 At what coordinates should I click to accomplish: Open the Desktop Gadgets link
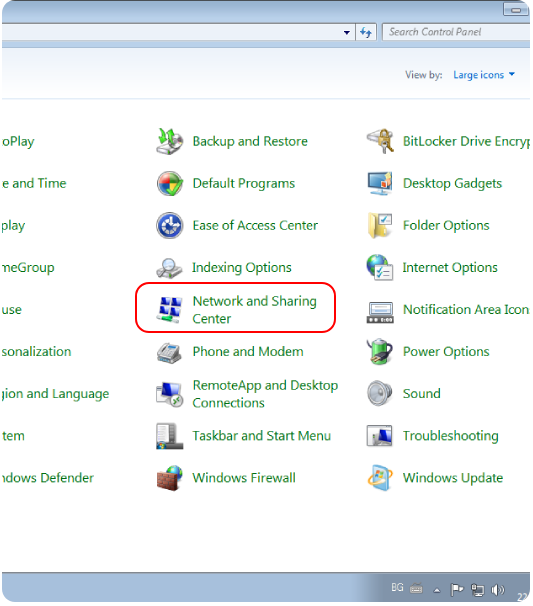tap(452, 184)
